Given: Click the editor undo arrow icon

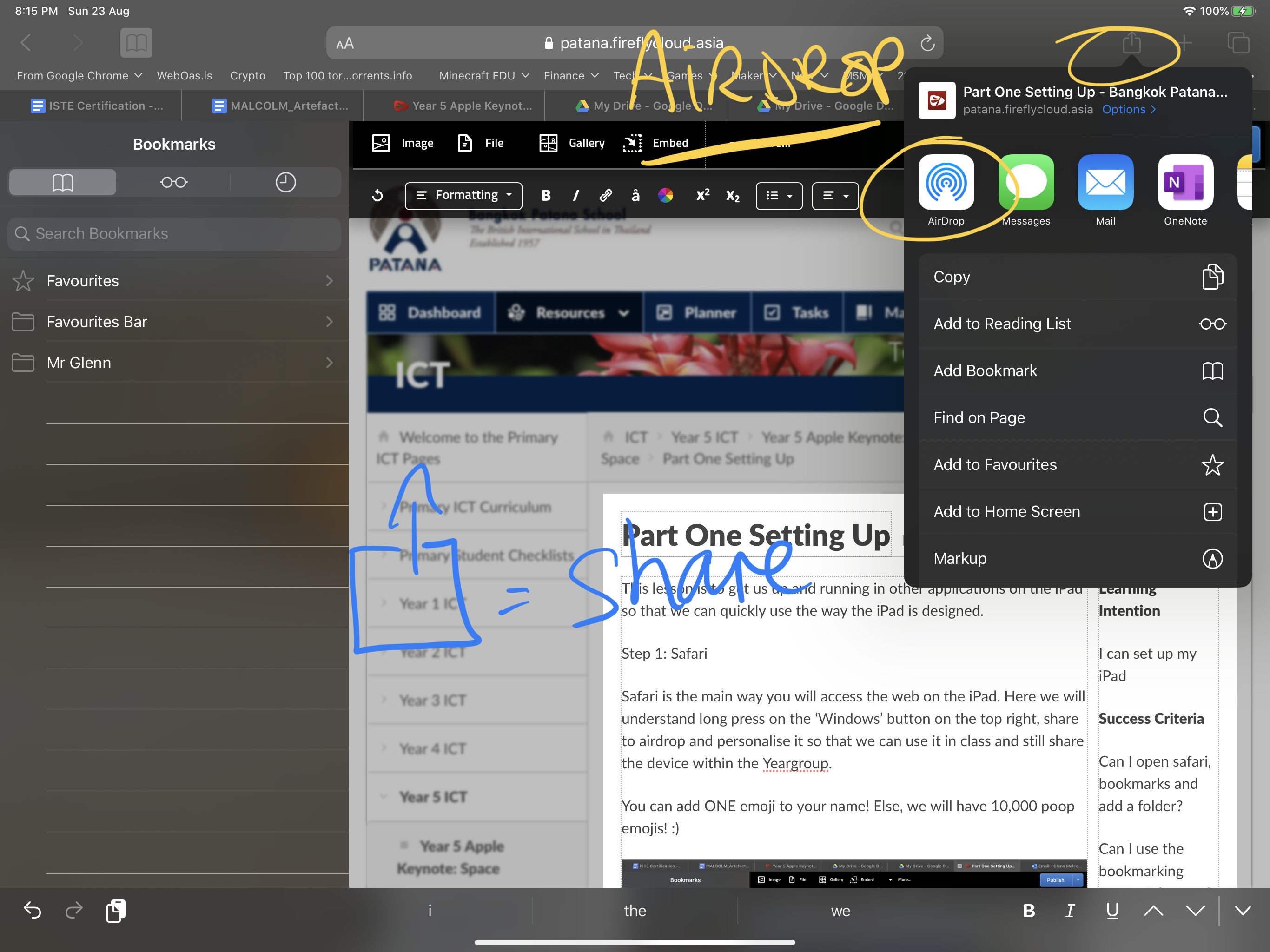Looking at the screenshot, I should tap(377, 196).
